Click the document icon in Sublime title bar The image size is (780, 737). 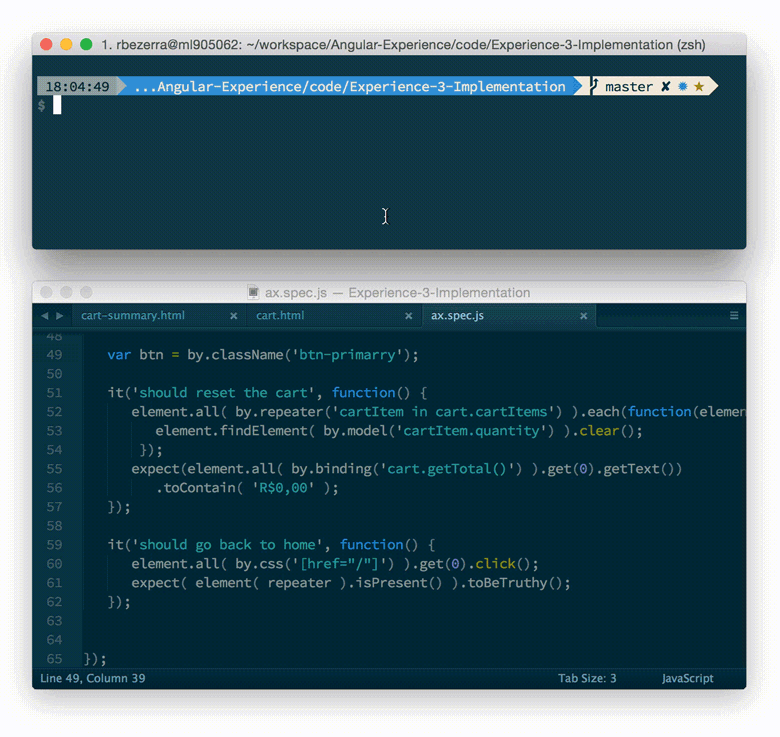click(253, 292)
